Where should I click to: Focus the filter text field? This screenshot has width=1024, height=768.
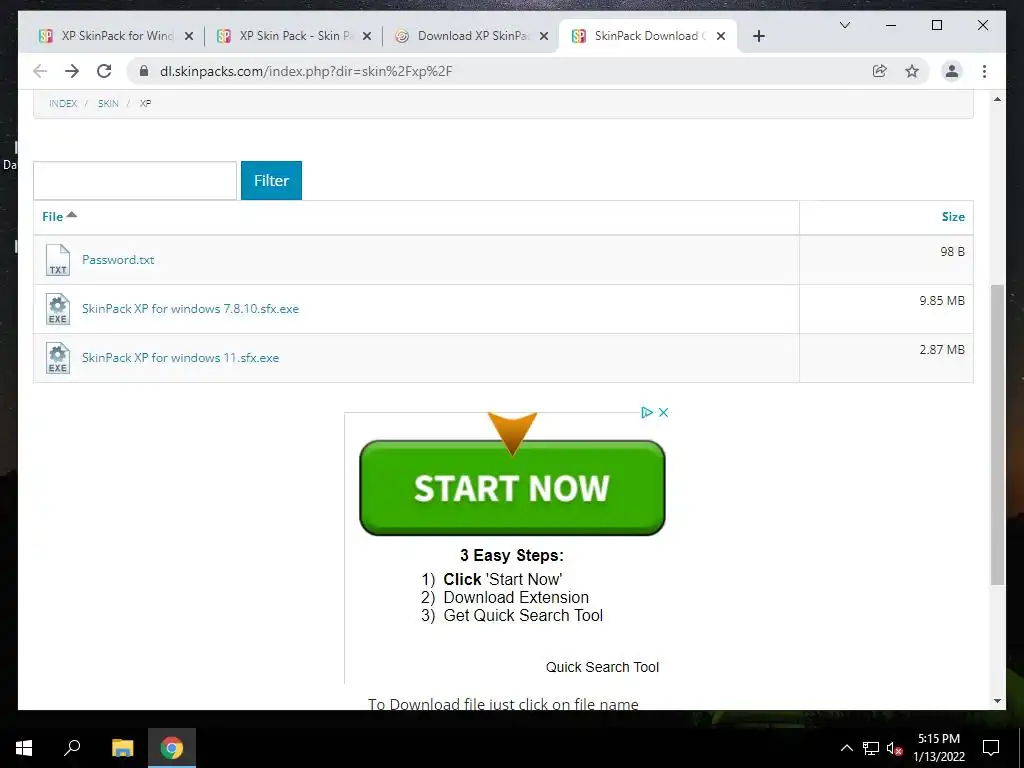(135, 180)
